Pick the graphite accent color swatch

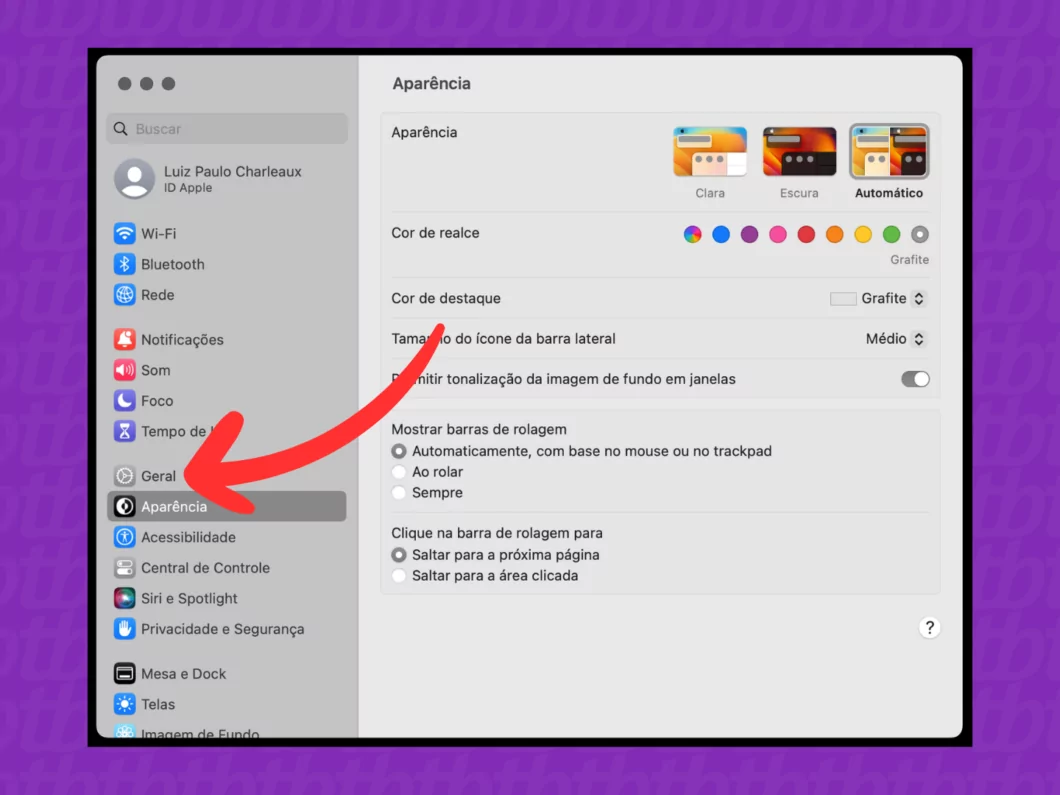[x=919, y=235]
